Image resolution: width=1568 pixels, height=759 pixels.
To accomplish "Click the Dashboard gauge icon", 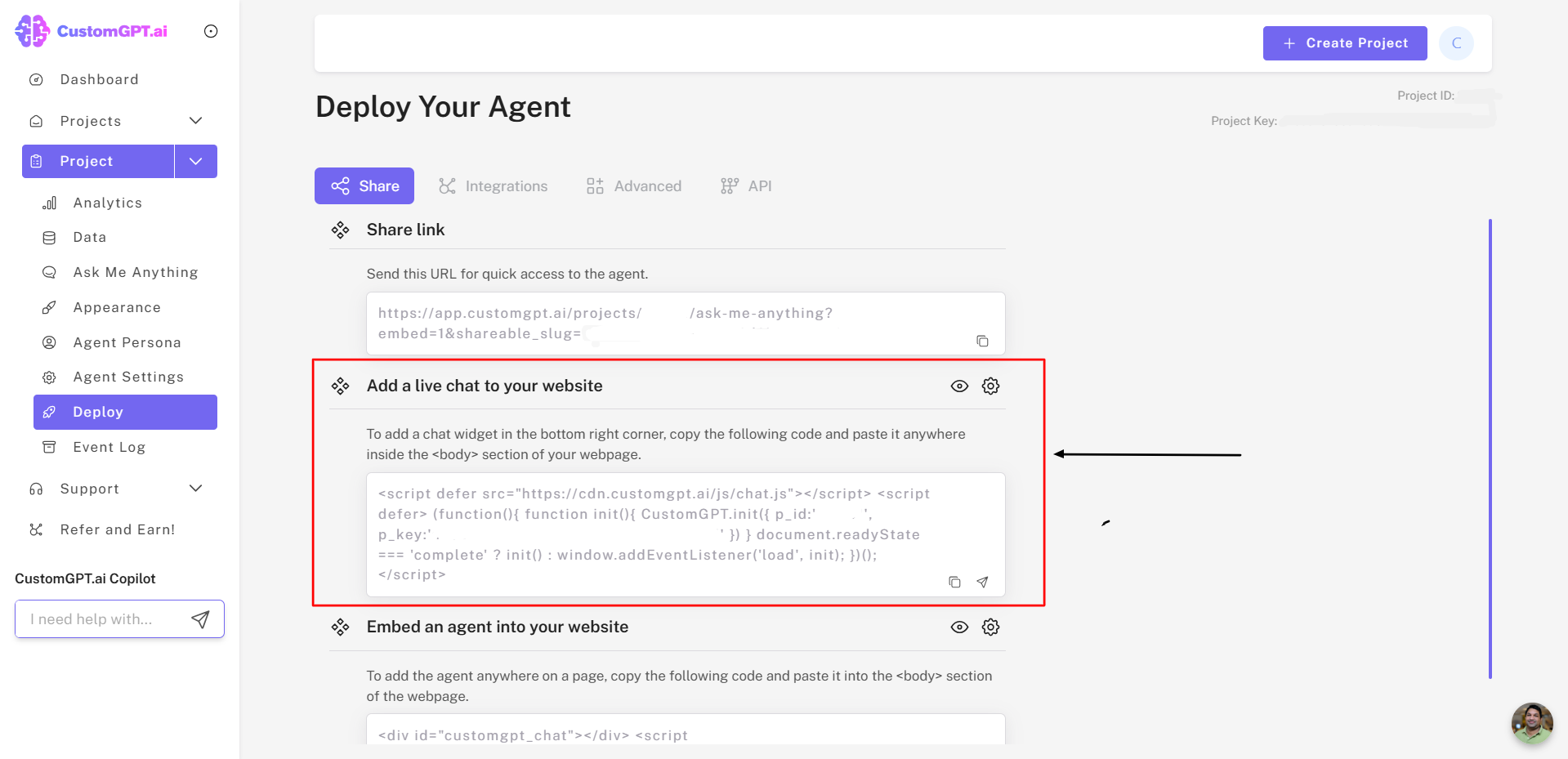I will (x=36, y=79).
